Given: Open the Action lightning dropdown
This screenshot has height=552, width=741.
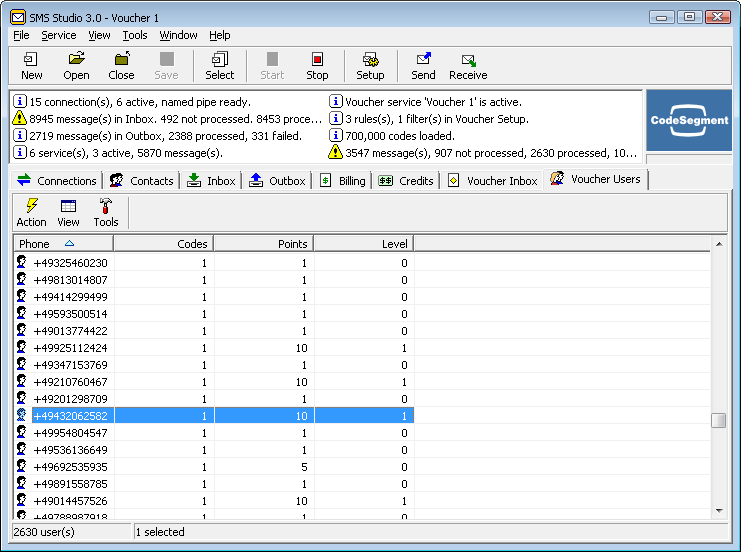Looking at the screenshot, I should click(32, 212).
